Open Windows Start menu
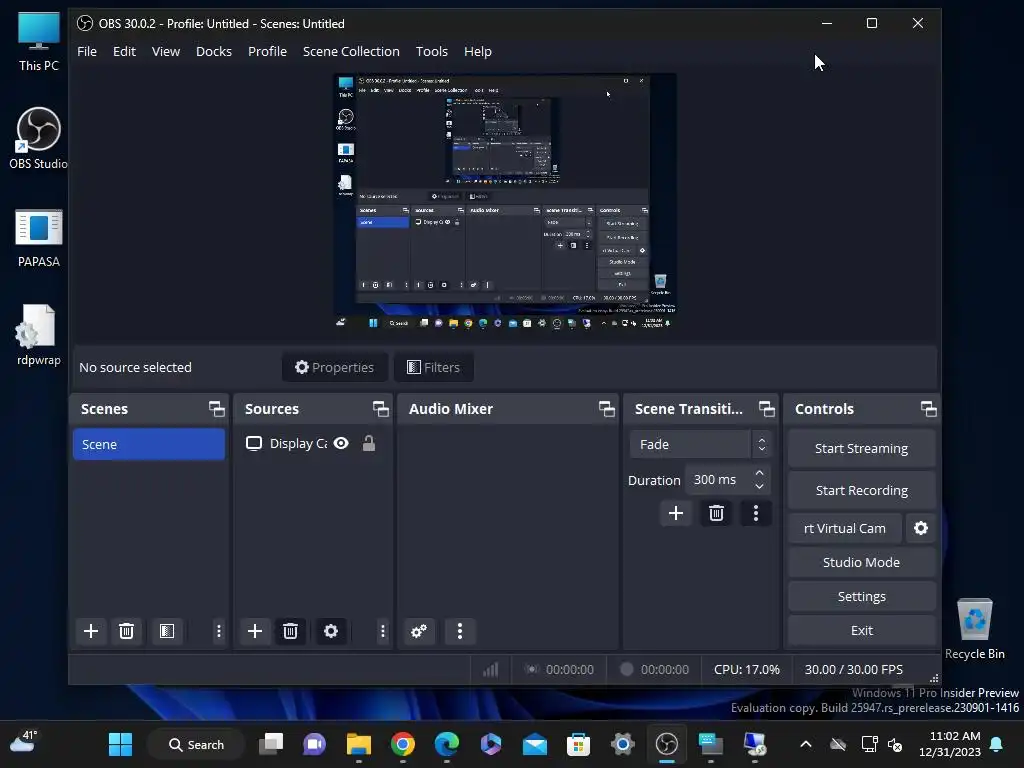This screenshot has width=1024, height=768. [x=120, y=744]
